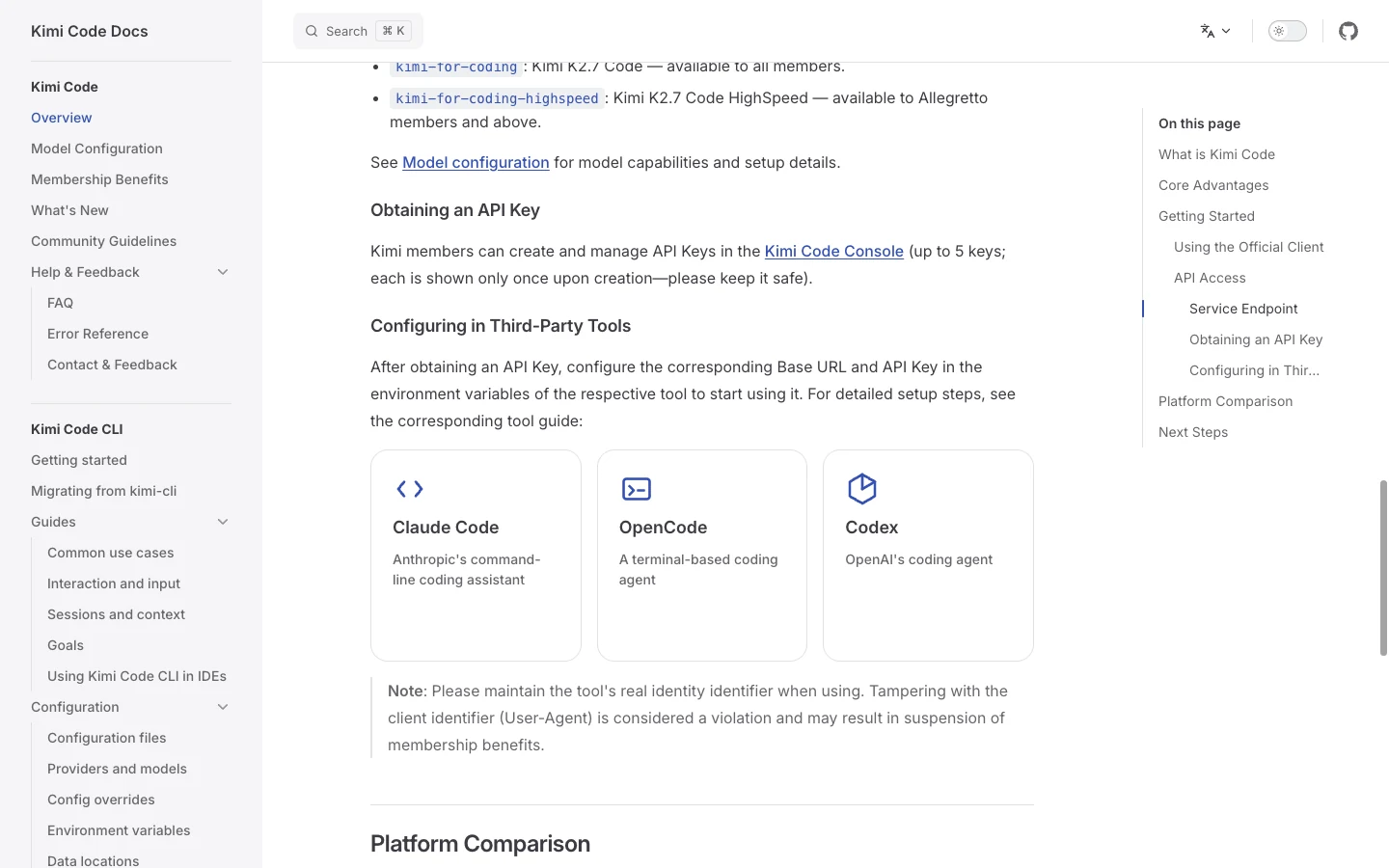This screenshot has height=868, width=1389.
Task: Collapse the Help & Feedback section chevron
Action: [223, 272]
